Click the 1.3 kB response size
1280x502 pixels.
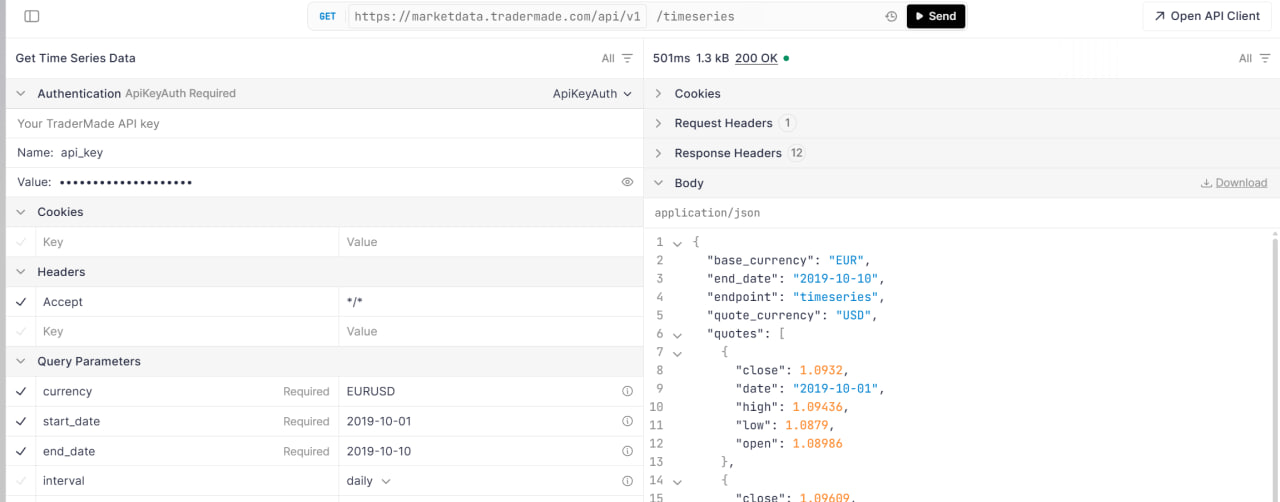pyautogui.click(x=712, y=58)
